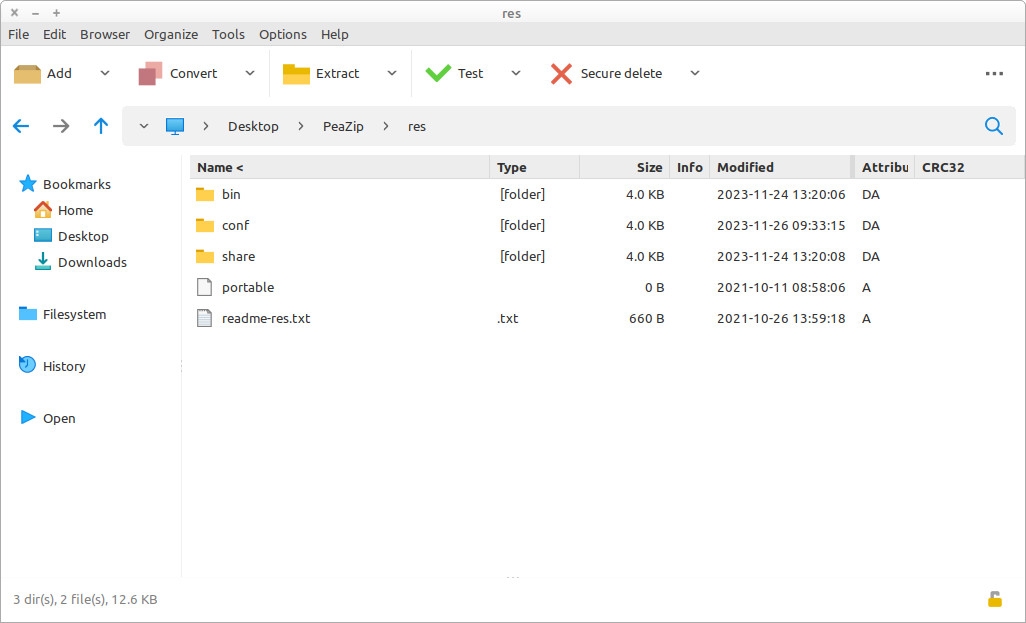This screenshot has height=623, width=1026.
Task: Click the computer root icon in breadcrumb
Action: pyautogui.click(x=175, y=126)
